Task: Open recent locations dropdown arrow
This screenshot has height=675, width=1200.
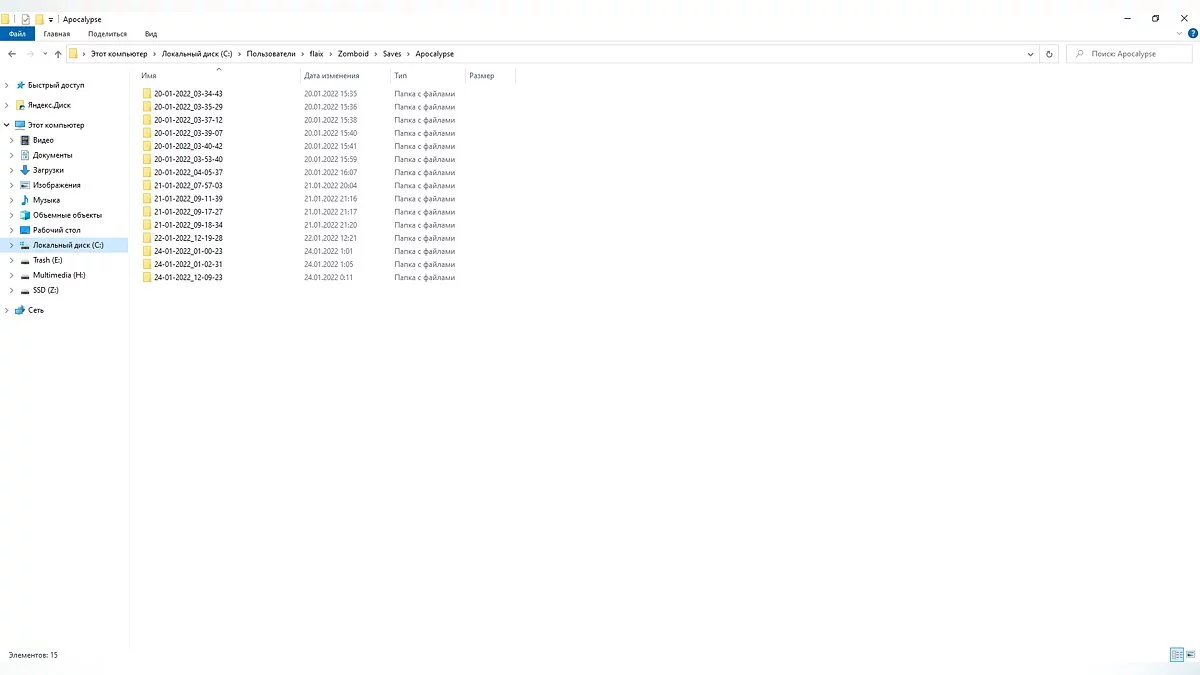Action: pyautogui.click(x=45, y=54)
